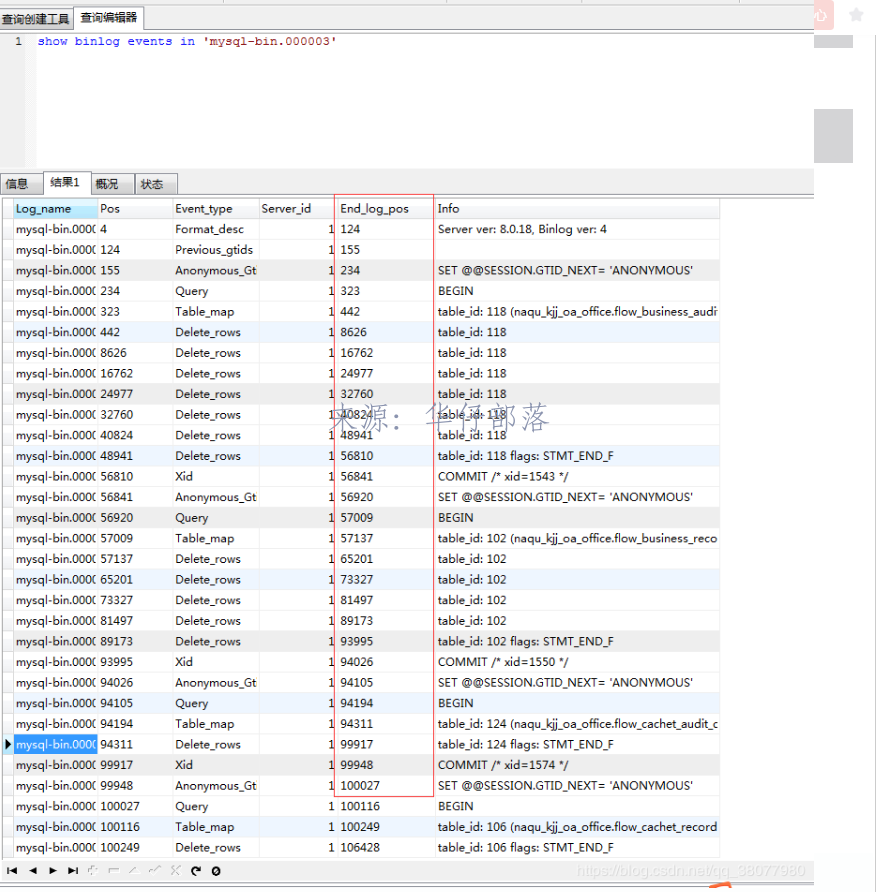Select the End_log_pos cell 106428

coord(386,848)
